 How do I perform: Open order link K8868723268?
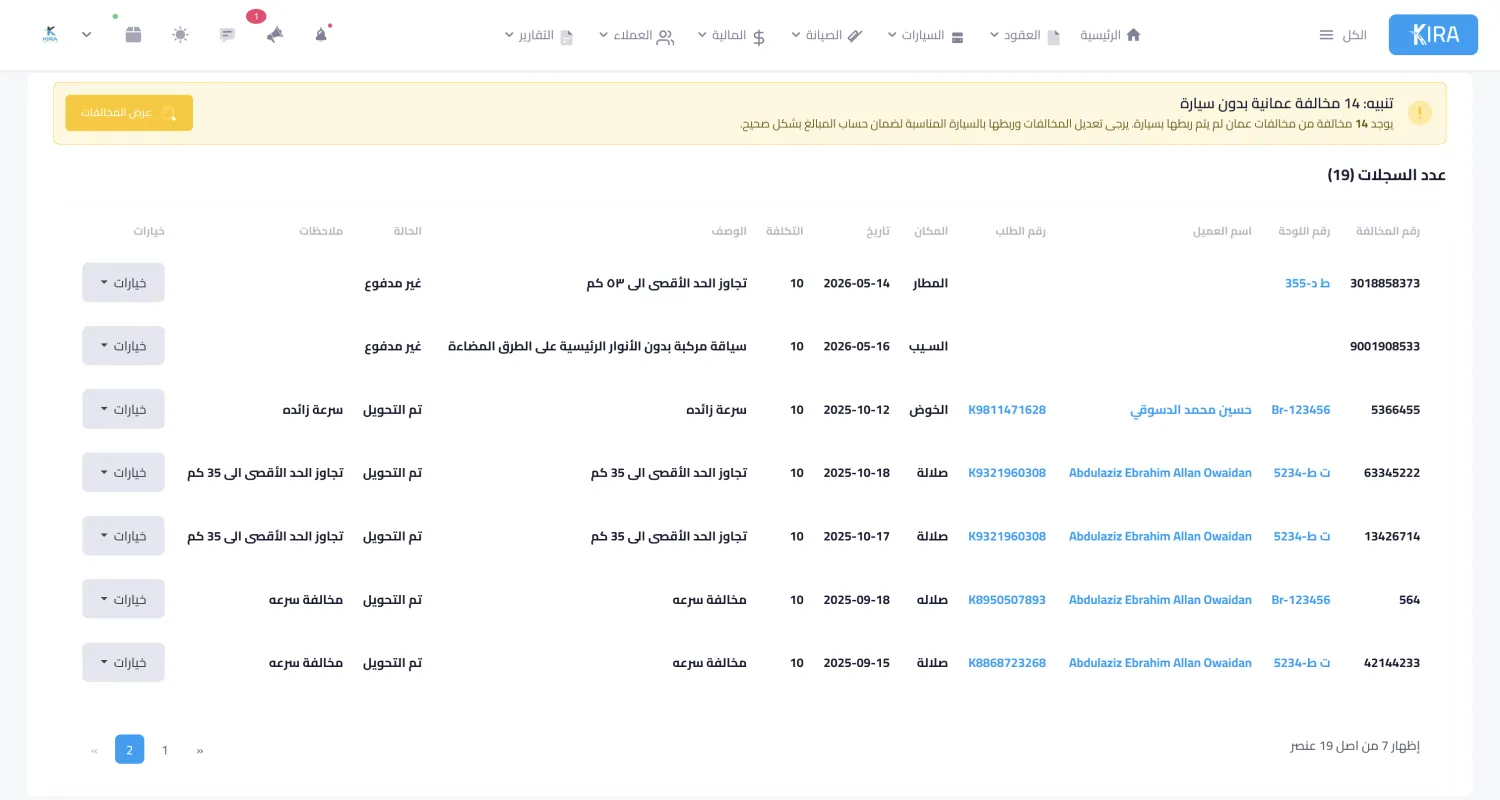click(x=1007, y=663)
